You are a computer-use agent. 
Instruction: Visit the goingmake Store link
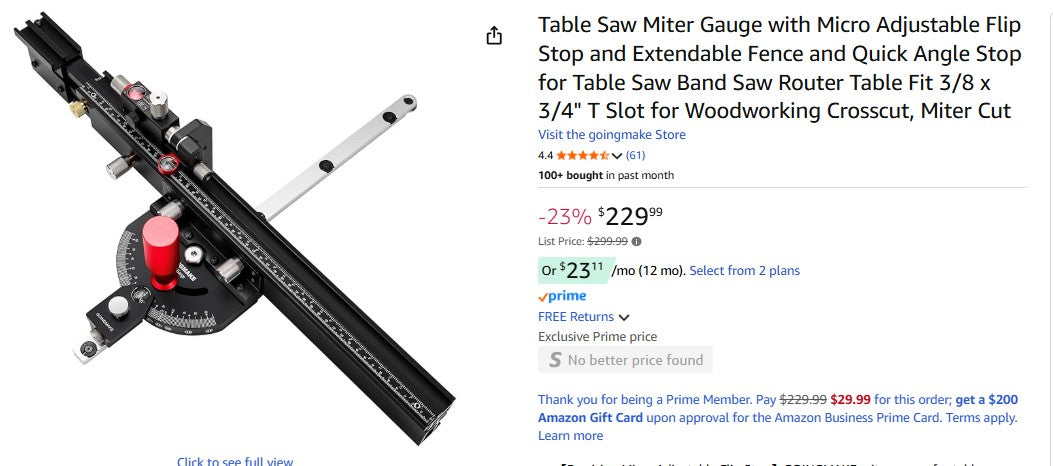[611, 135]
